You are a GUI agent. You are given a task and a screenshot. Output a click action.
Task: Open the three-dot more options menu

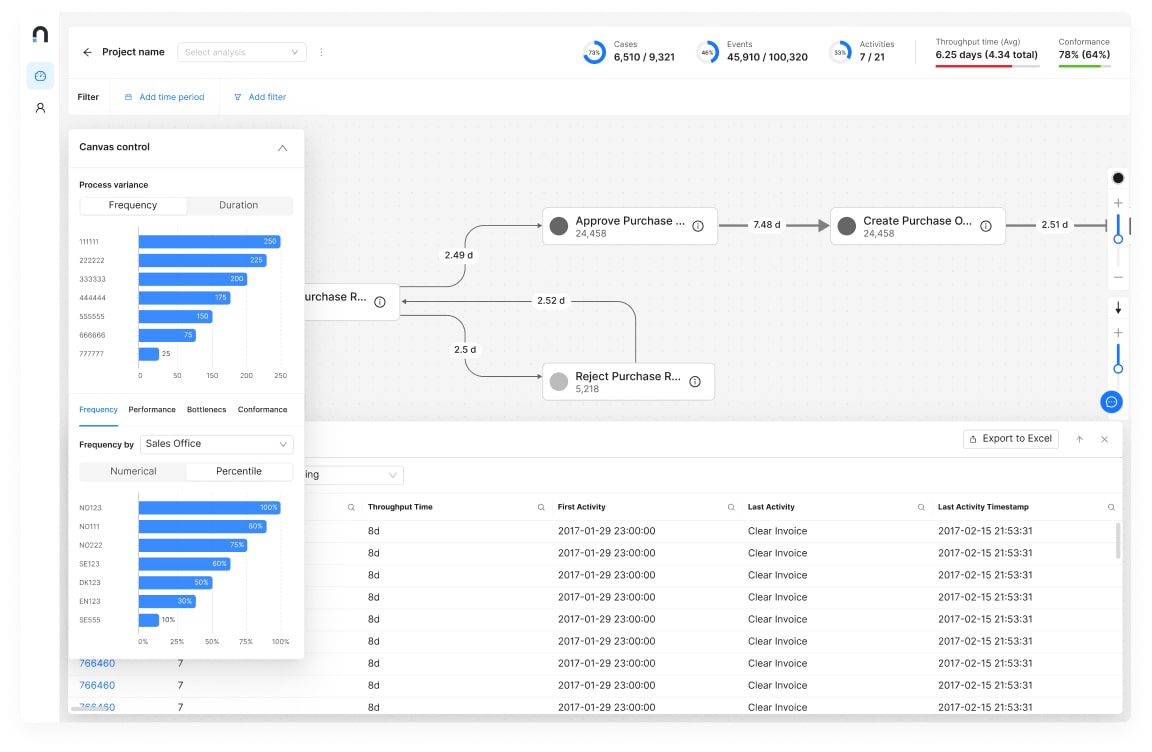tap(321, 52)
